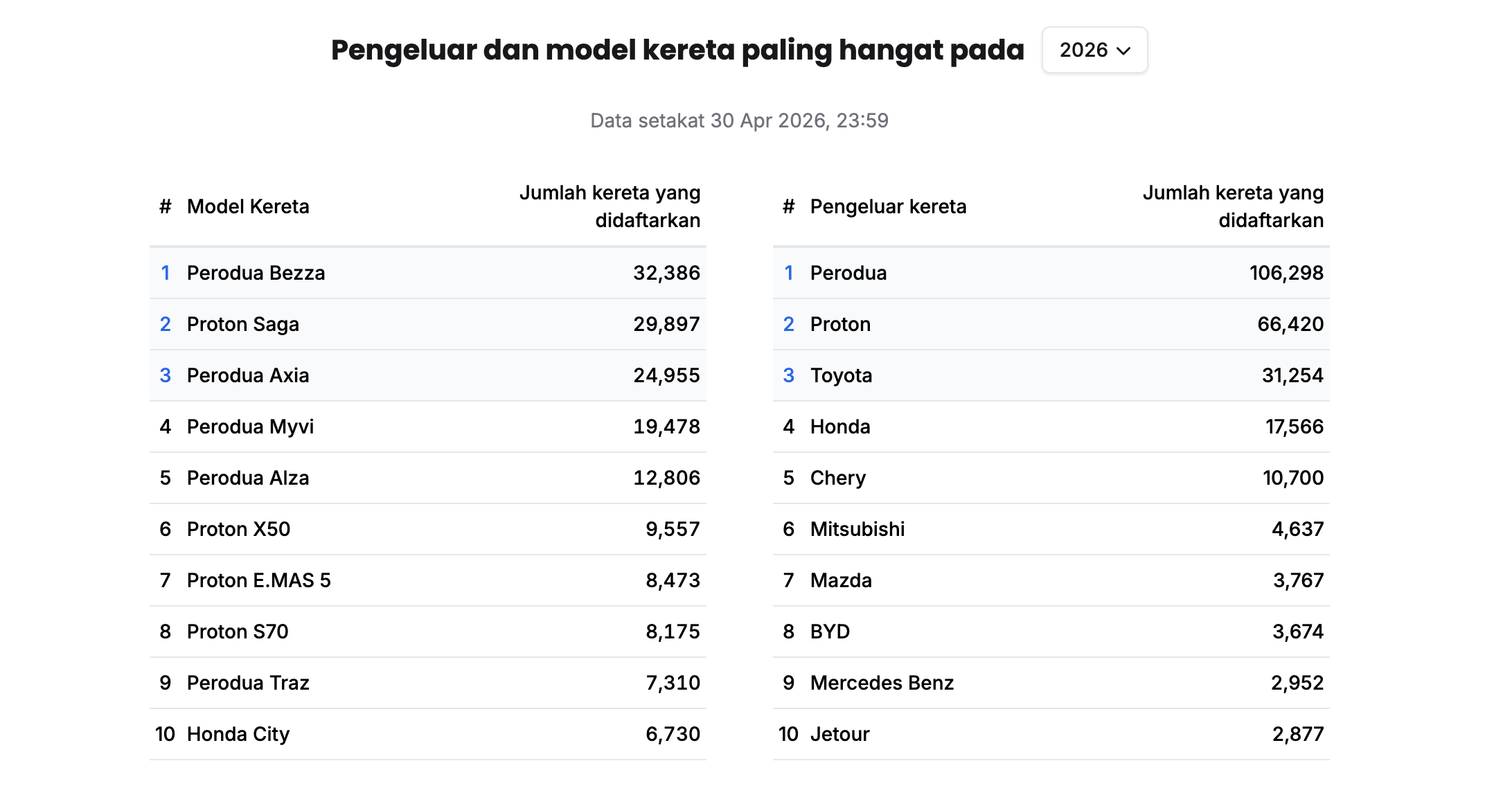Select the 'Chery' maker row

1051,478
